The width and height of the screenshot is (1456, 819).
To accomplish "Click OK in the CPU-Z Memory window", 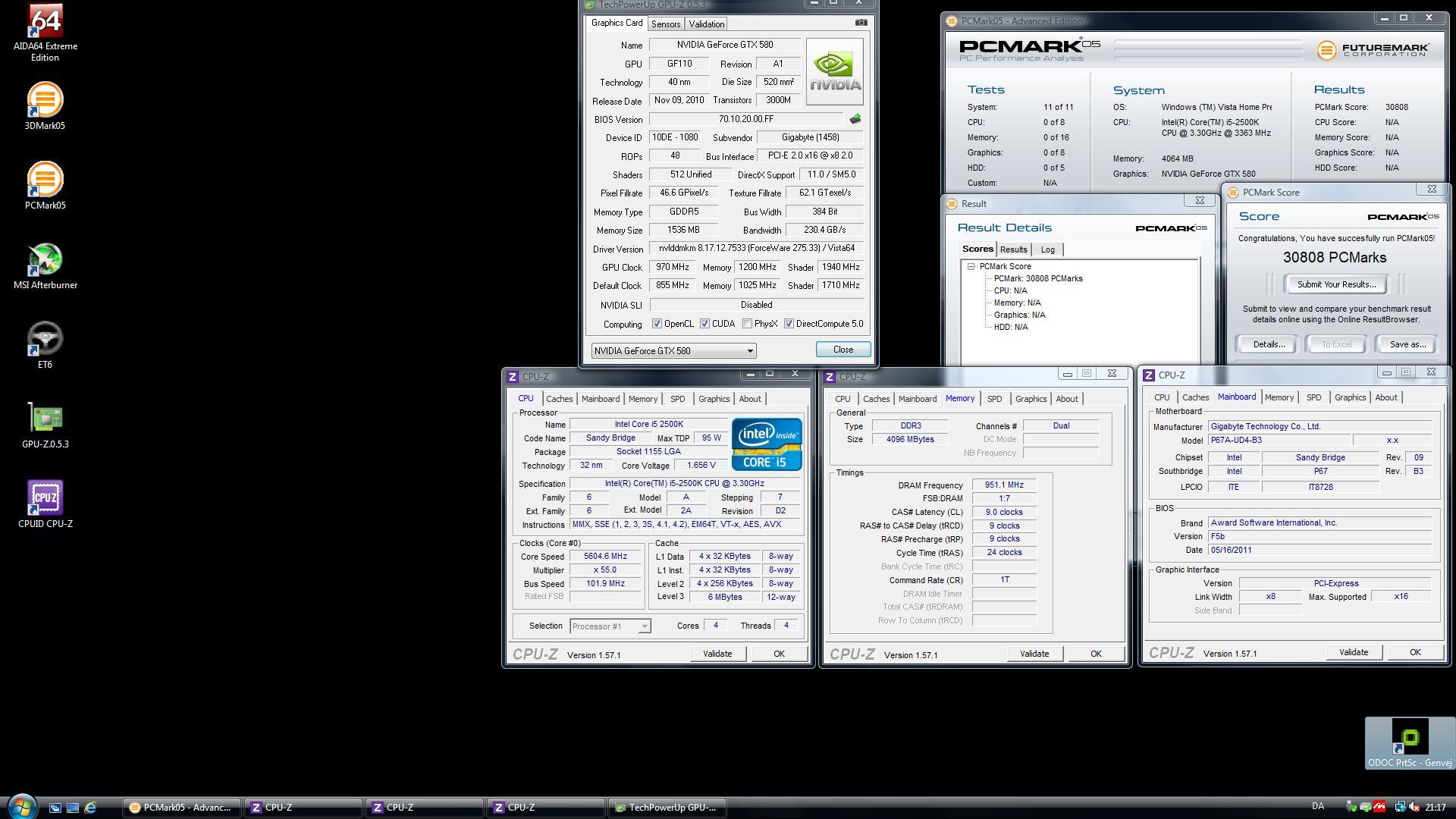I will coord(1096,654).
